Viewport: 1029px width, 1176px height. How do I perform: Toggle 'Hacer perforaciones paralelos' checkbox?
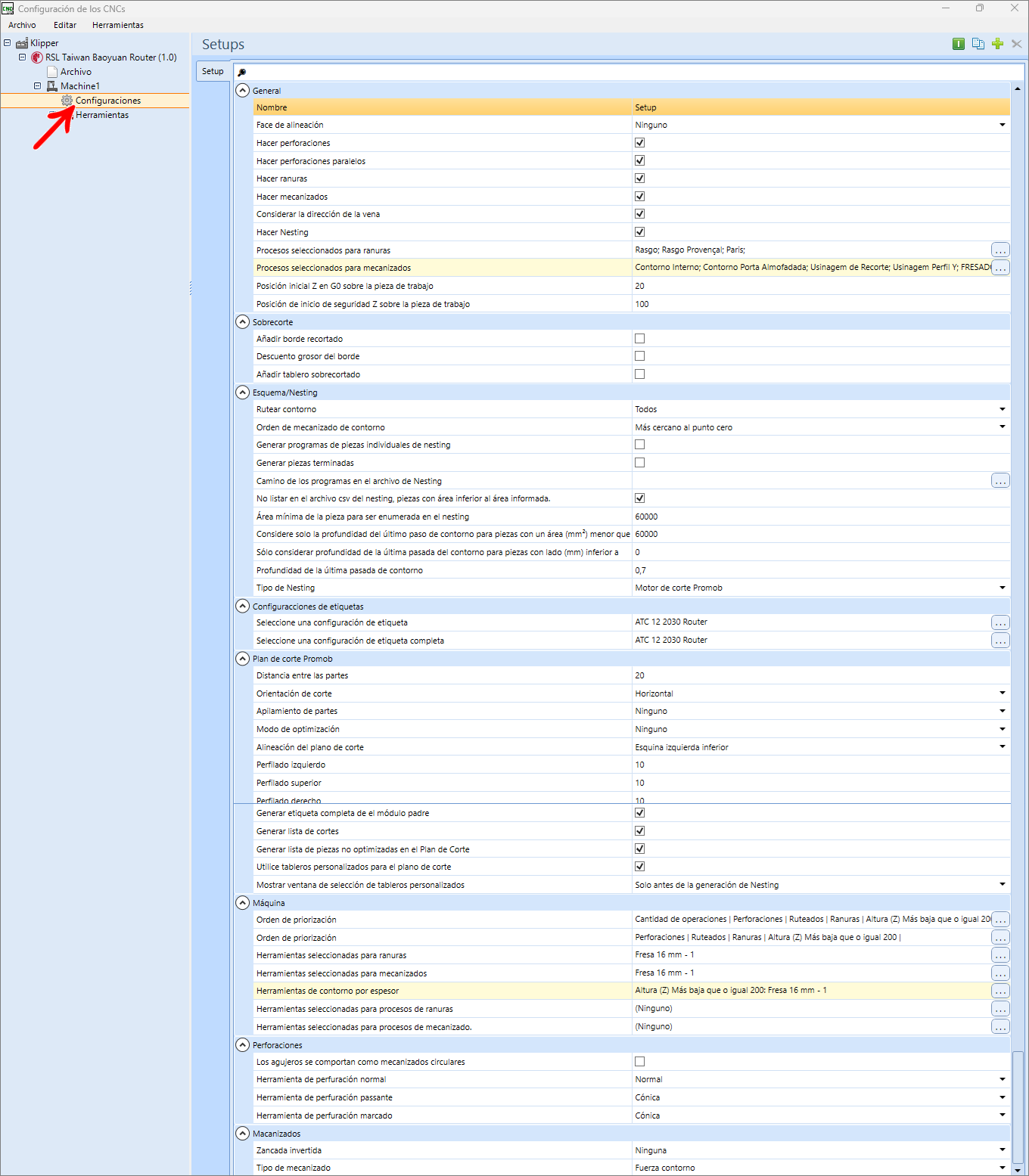pos(639,160)
